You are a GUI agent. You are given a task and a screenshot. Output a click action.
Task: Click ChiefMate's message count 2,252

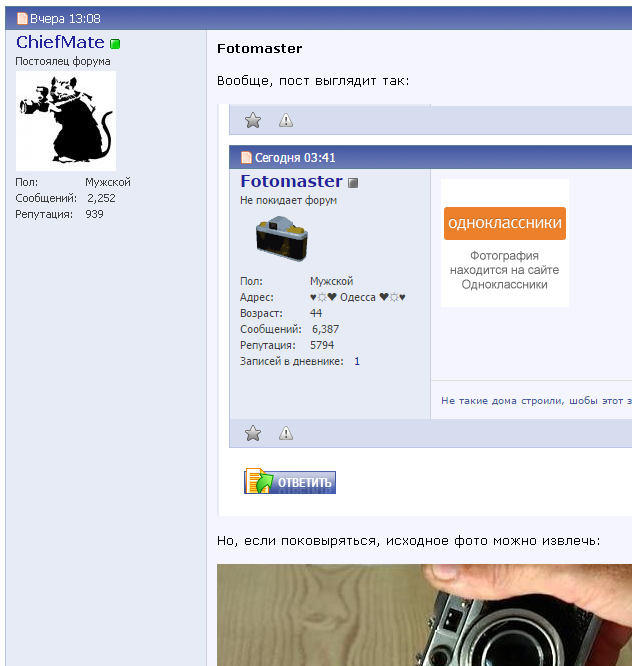(101, 198)
